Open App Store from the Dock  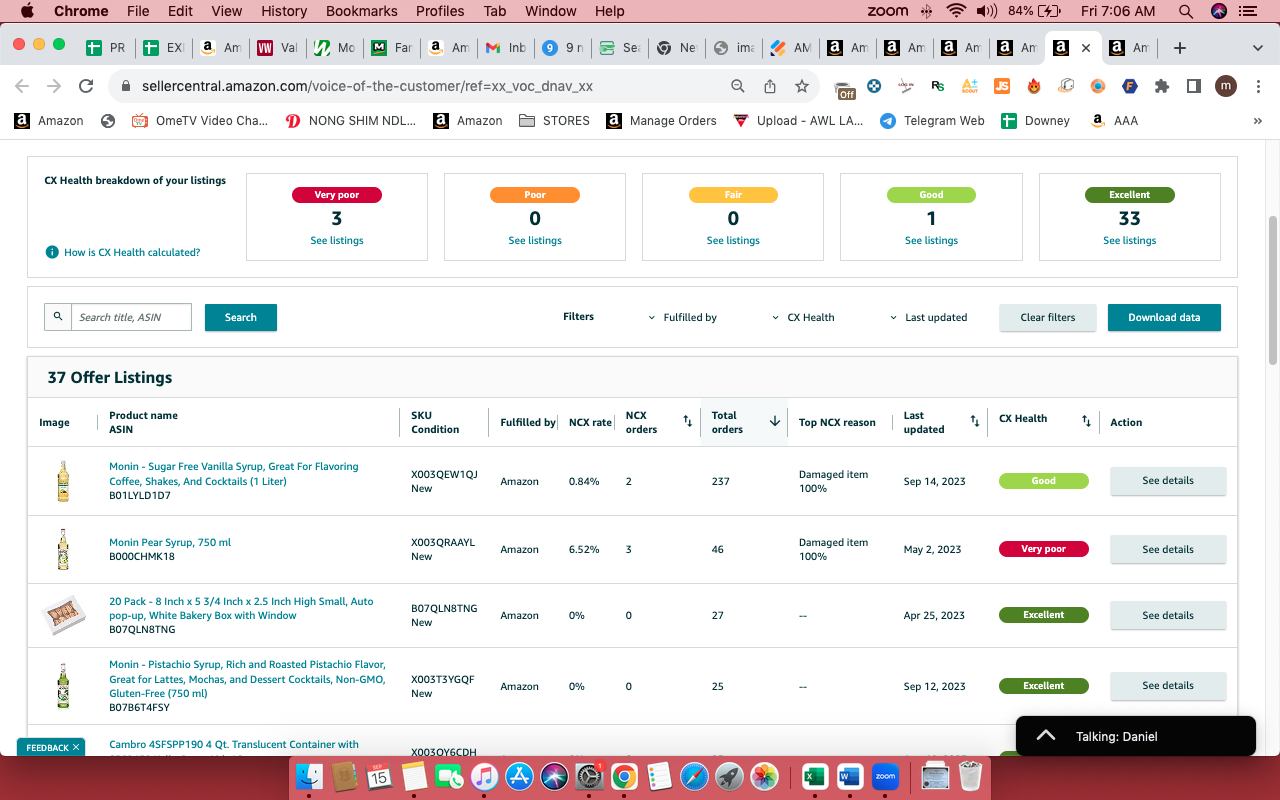coord(519,776)
